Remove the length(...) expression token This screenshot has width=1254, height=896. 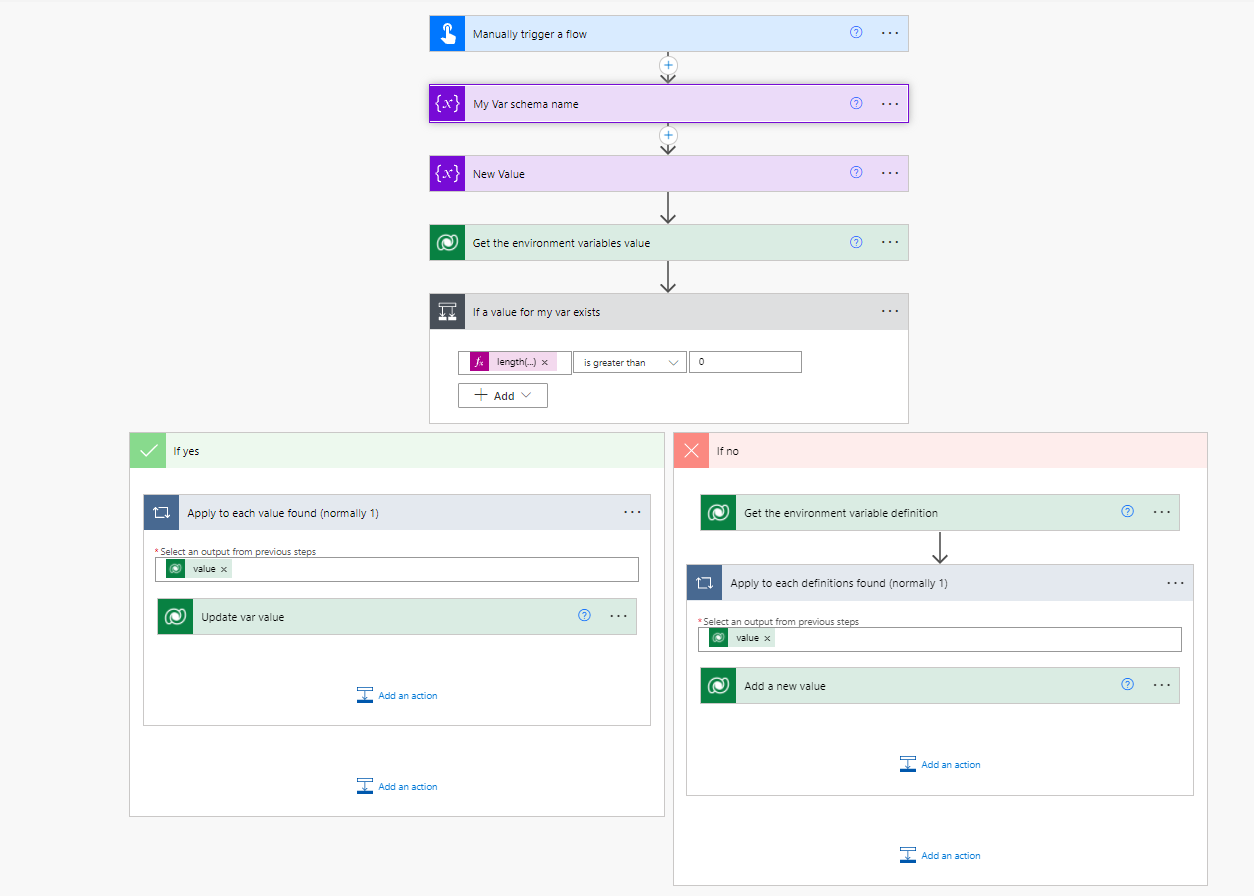coord(545,362)
